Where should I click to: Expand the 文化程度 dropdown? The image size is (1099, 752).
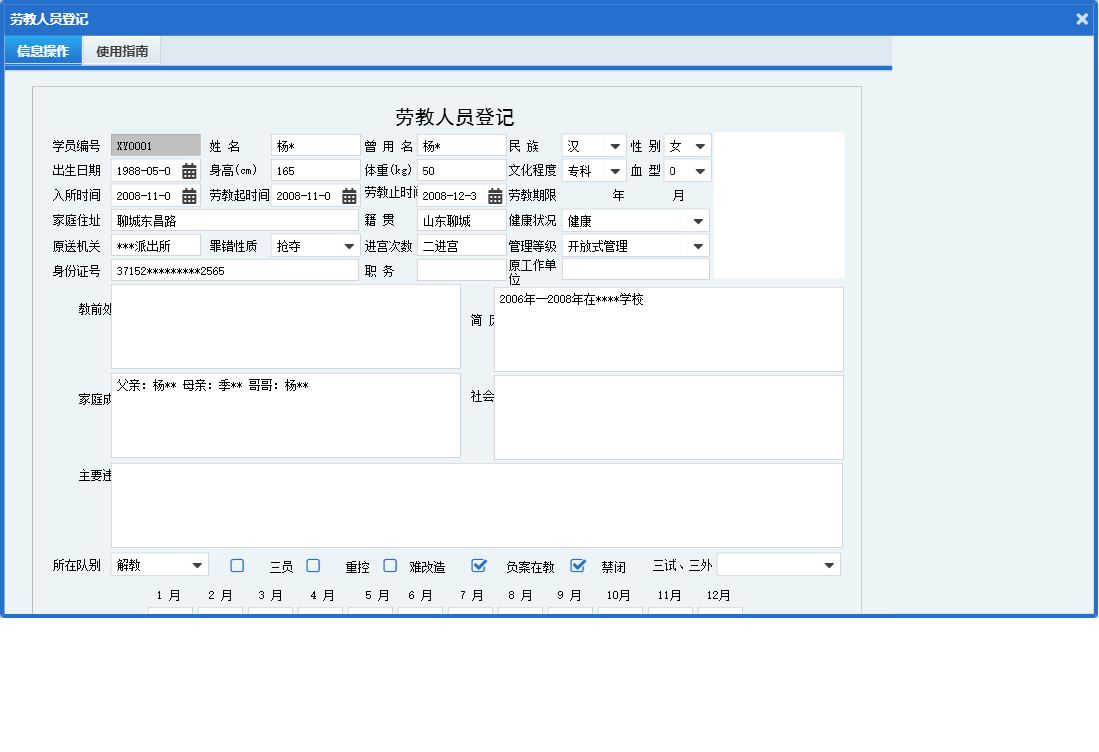(x=614, y=171)
